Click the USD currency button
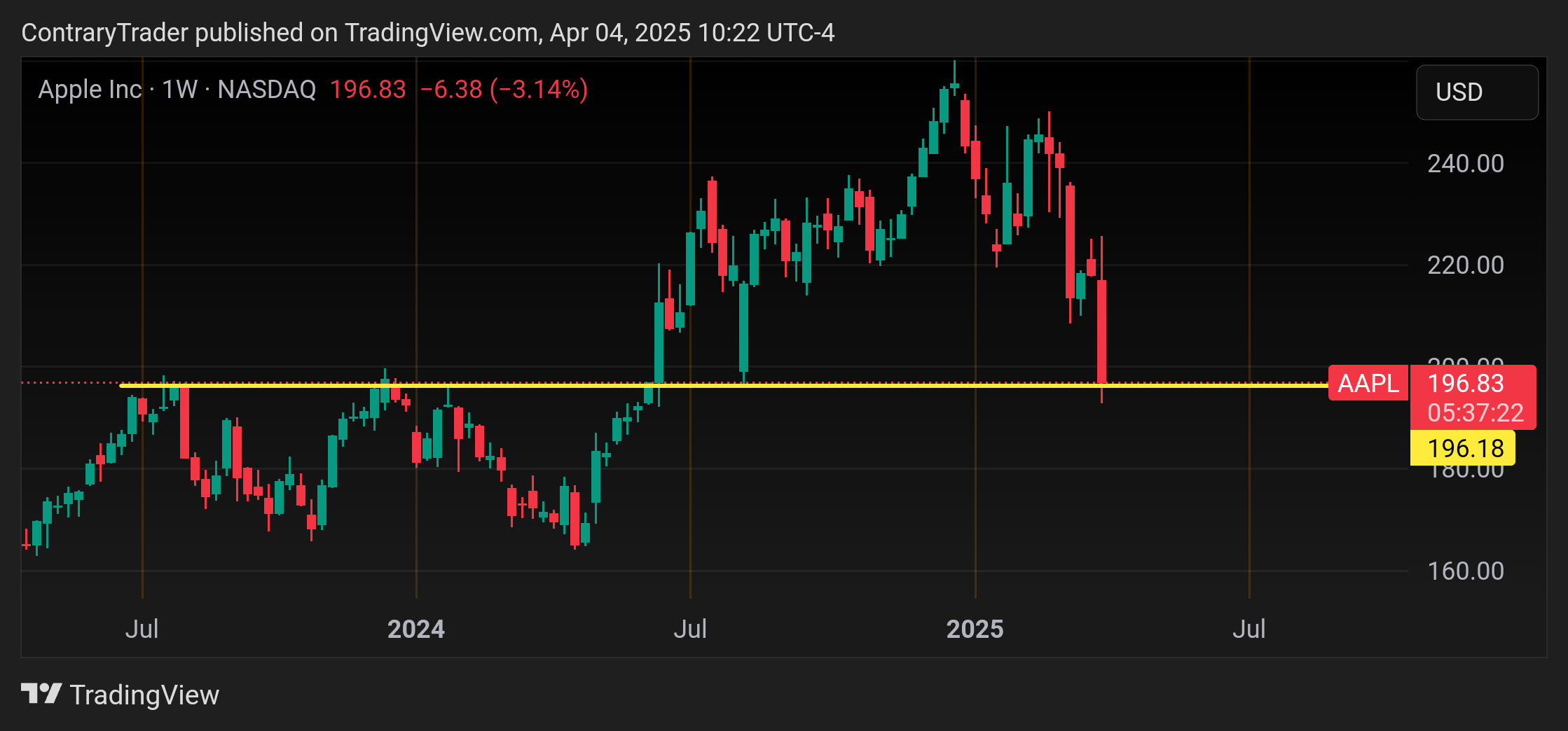 click(1477, 92)
